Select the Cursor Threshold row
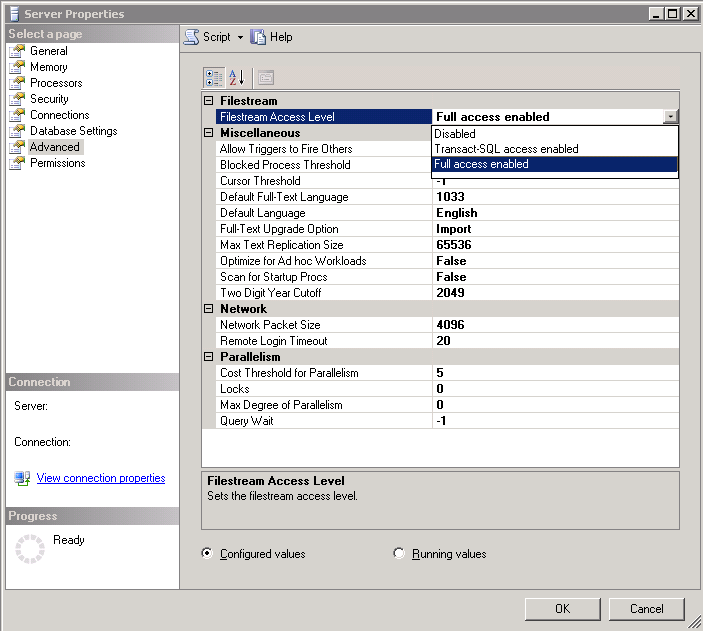The width and height of the screenshot is (703, 631). [x=324, y=181]
